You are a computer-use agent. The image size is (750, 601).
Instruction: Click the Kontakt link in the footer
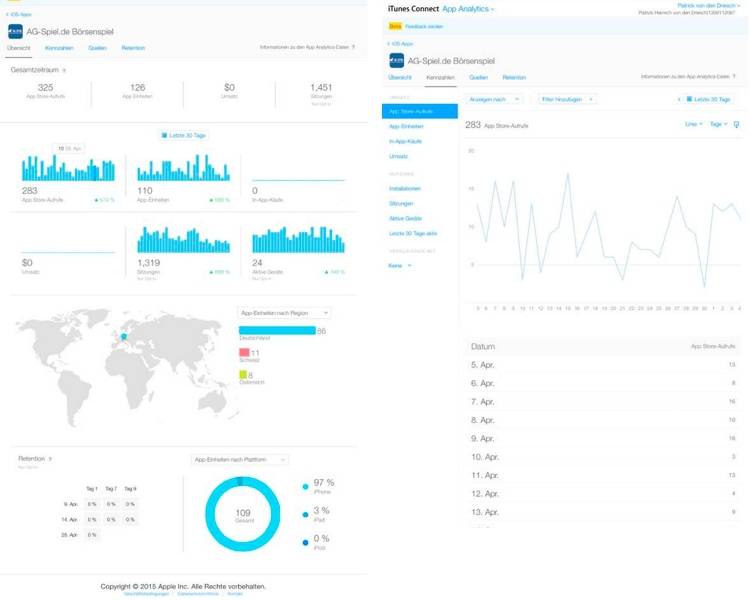coord(235,594)
